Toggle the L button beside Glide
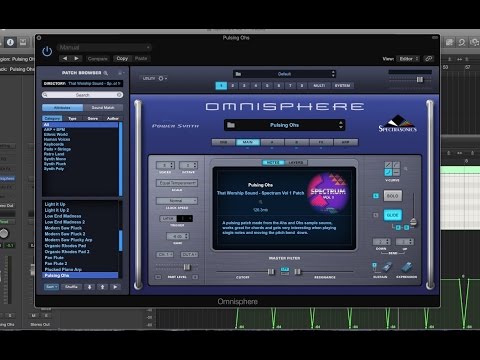The image size is (480, 360). (376, 215)
